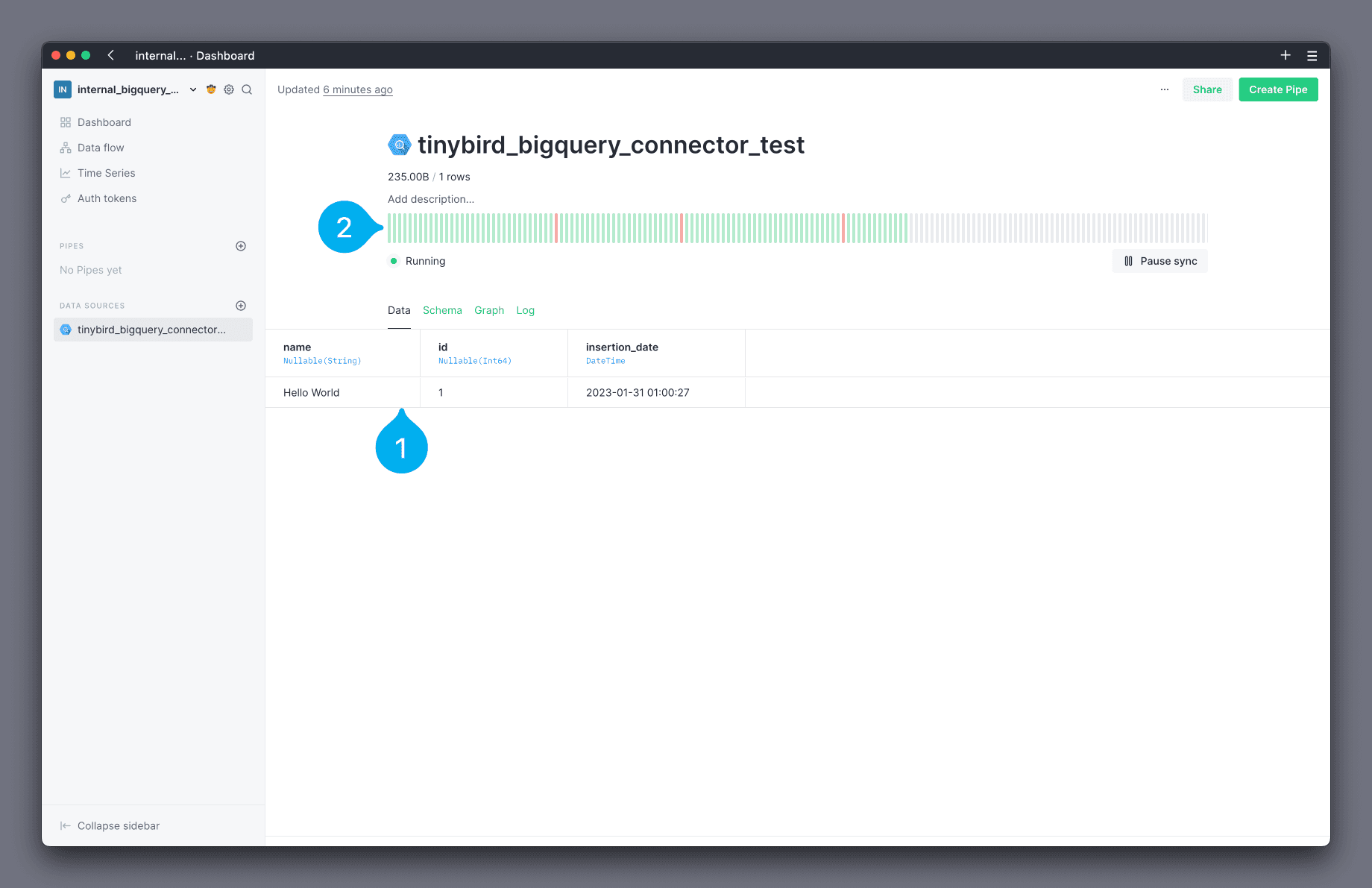Open the Graph tab
The image size is (1372, 888).
tap(489, 310)
